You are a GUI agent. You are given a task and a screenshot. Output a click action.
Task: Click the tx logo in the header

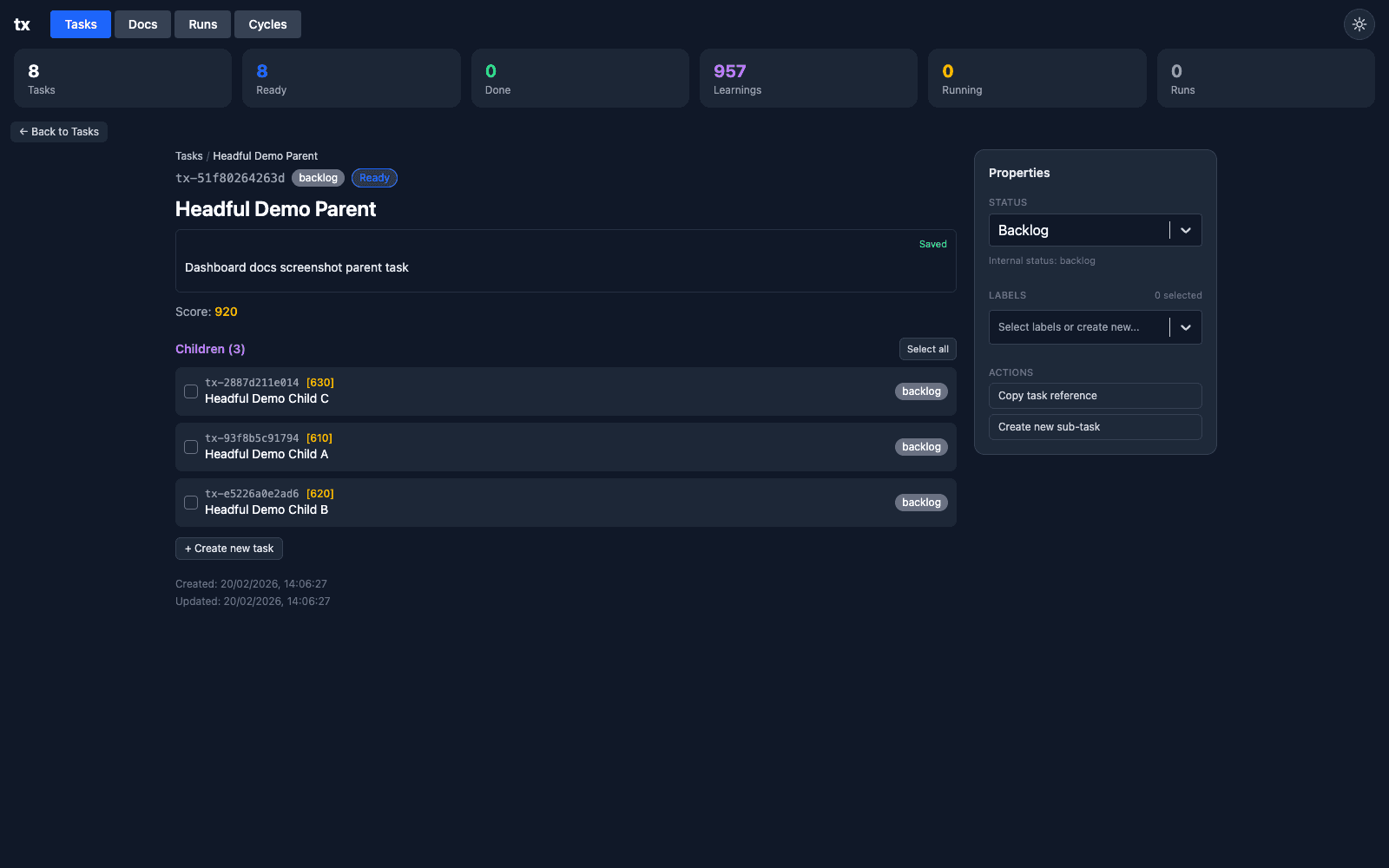22,24
